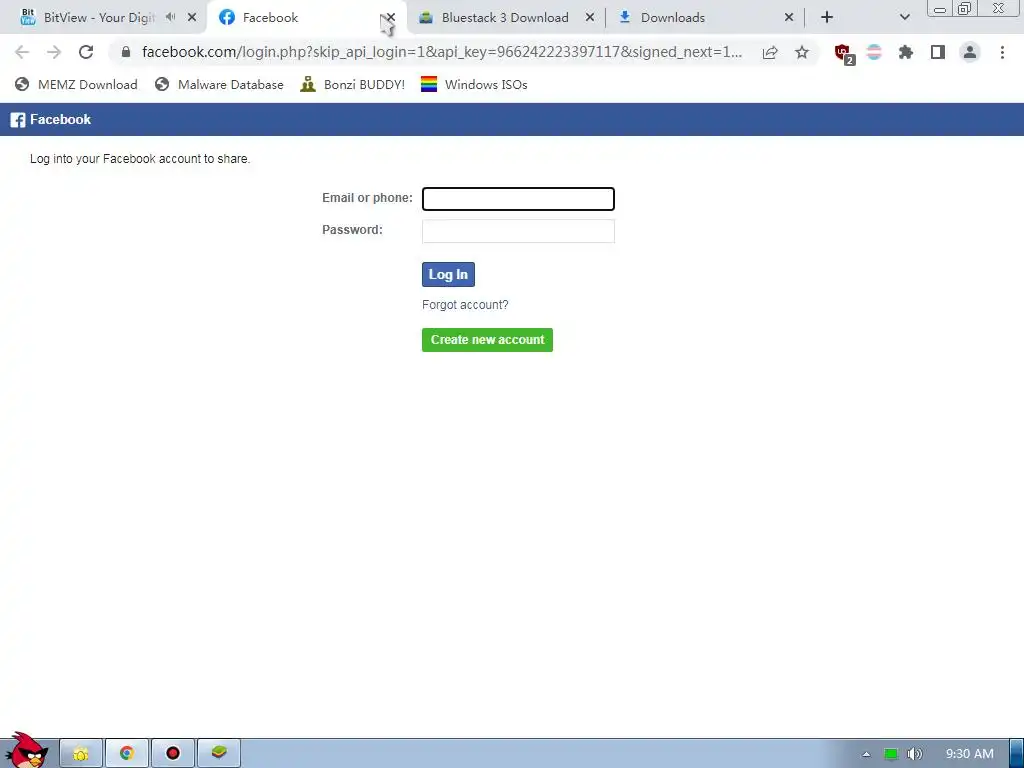Mute the BitView tab audio icon
Viewport: 1024px width, 768px height.
170,17
